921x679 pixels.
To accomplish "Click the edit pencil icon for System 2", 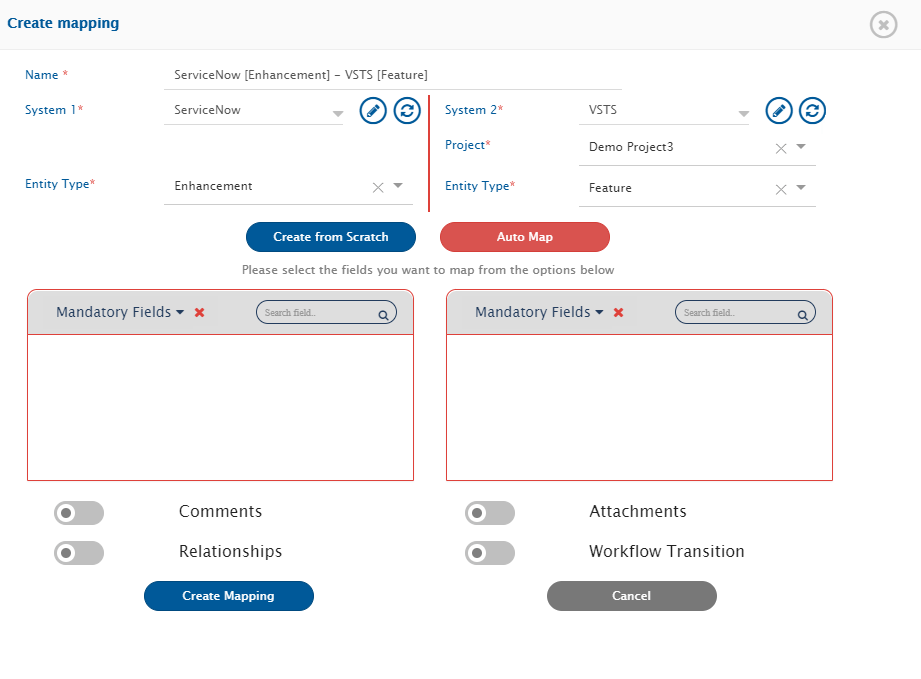I will pos(779,110).
